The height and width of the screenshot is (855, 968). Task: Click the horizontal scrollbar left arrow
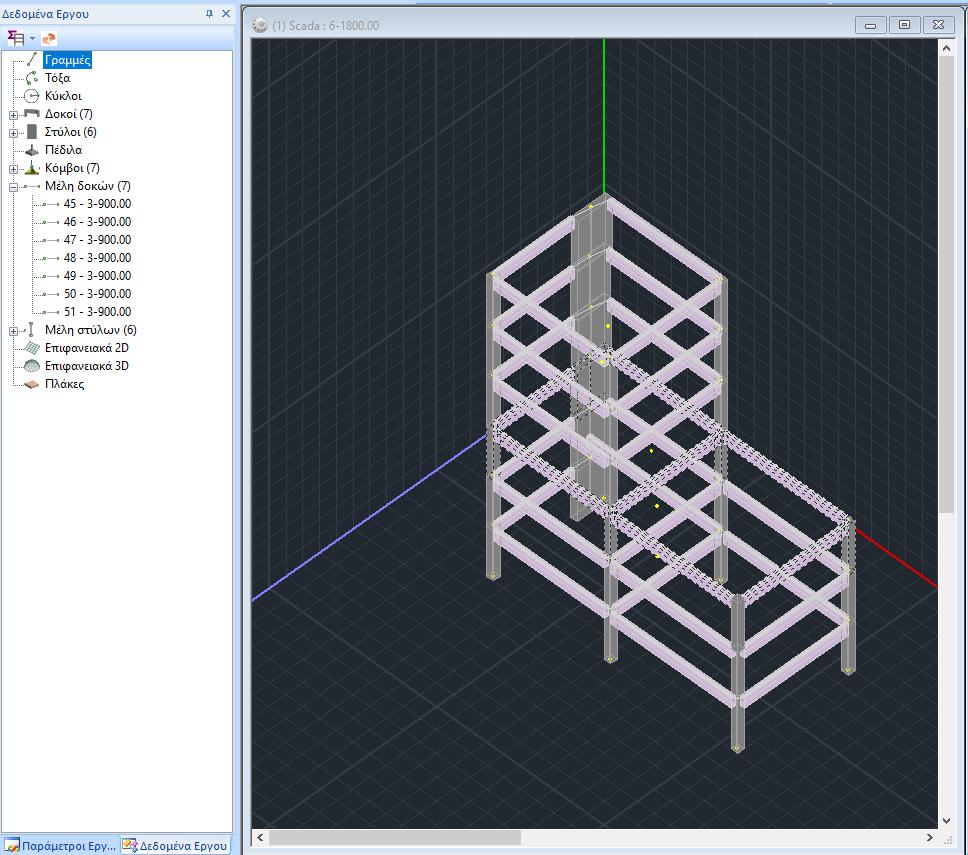tap(260, 838)
